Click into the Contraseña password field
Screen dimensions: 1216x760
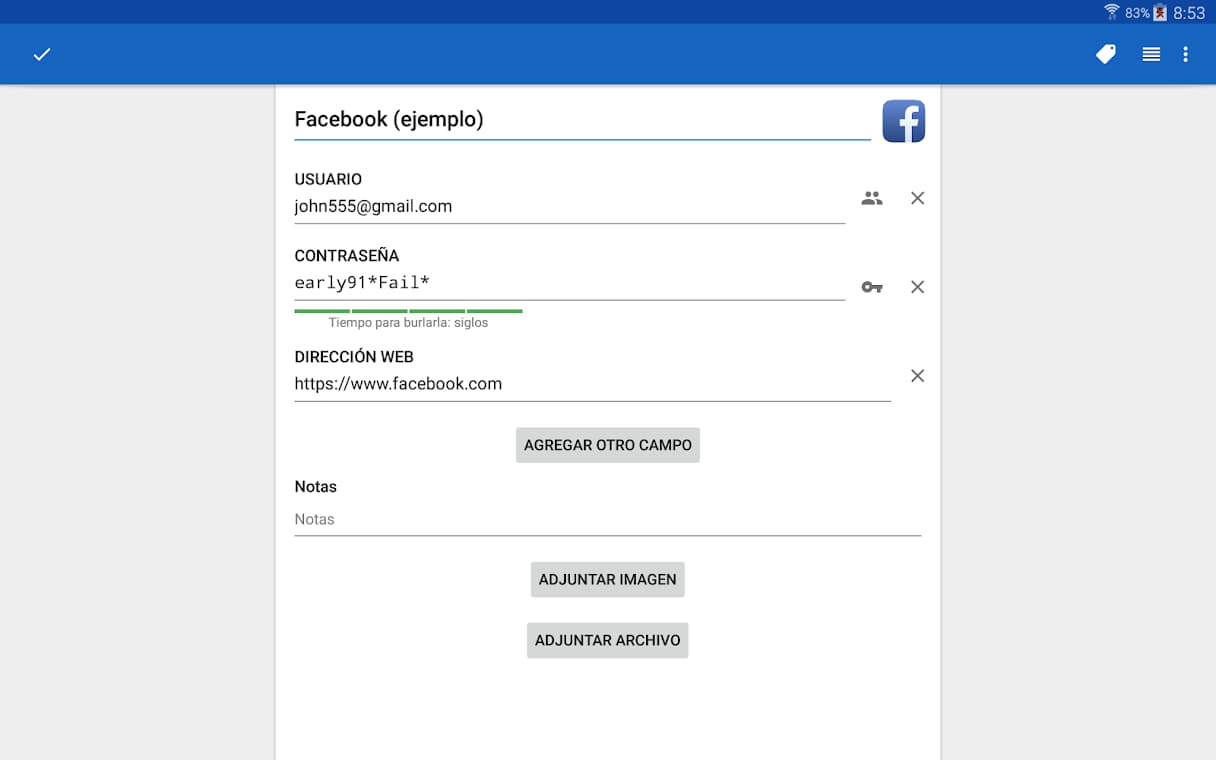tap(568, 283)
